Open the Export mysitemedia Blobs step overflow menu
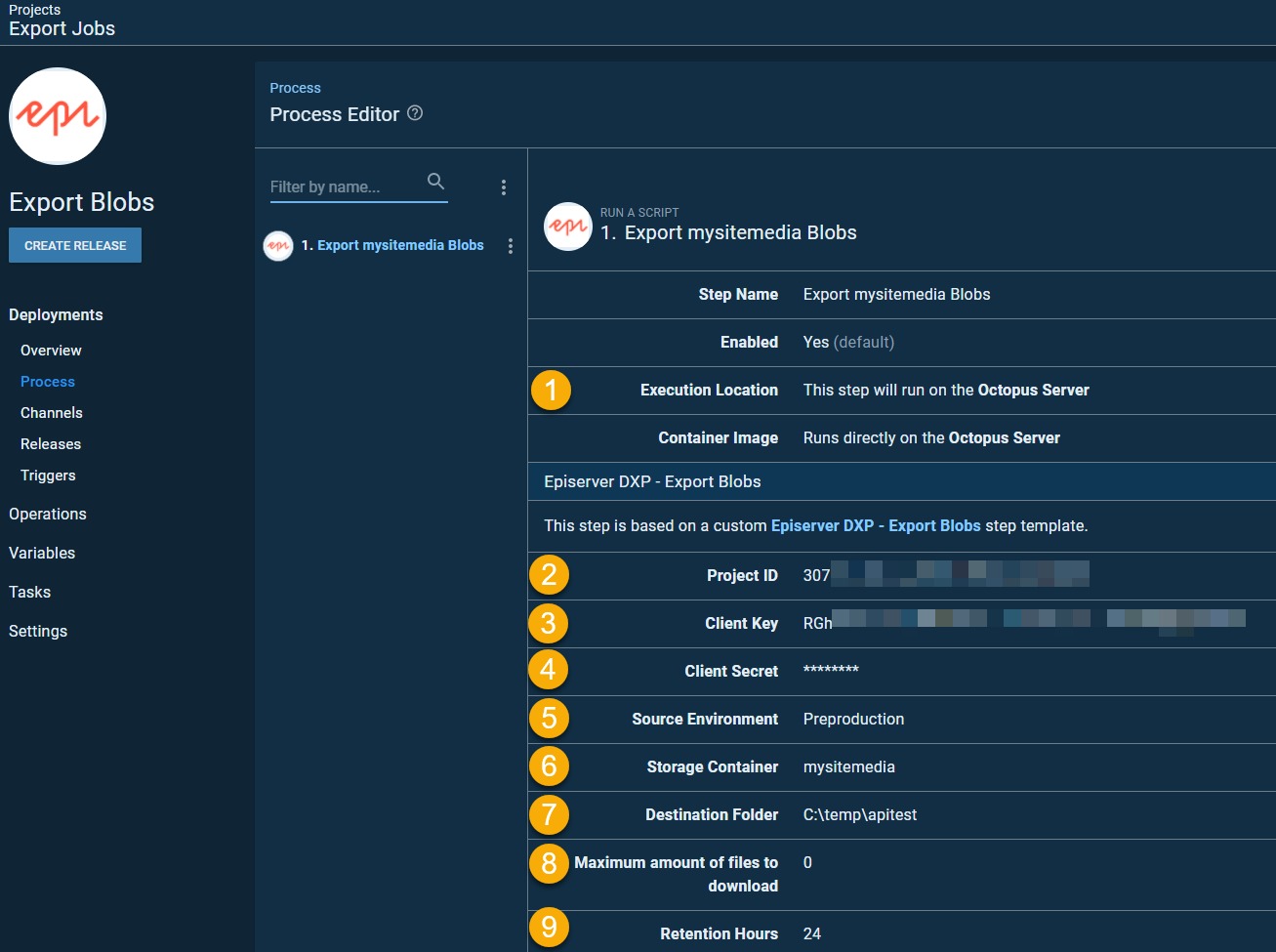 (x=511, y=246)
